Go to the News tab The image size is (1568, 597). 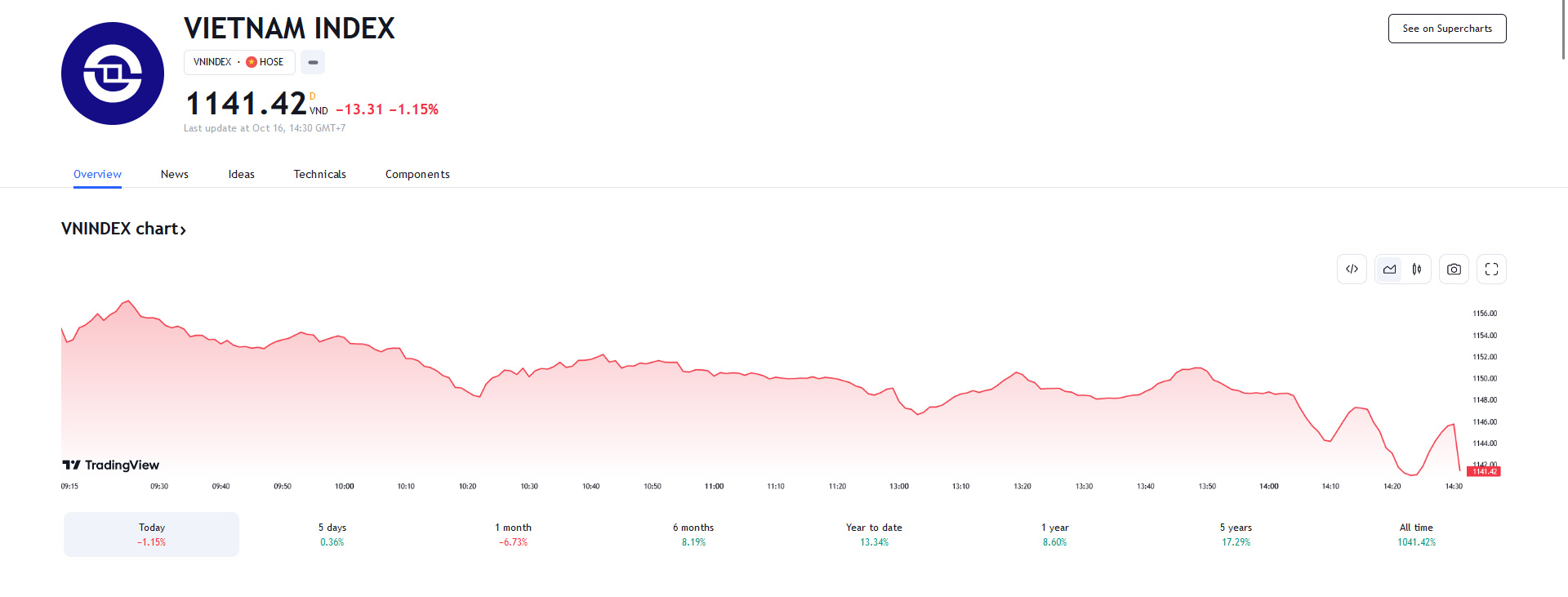tap(174, 174)
